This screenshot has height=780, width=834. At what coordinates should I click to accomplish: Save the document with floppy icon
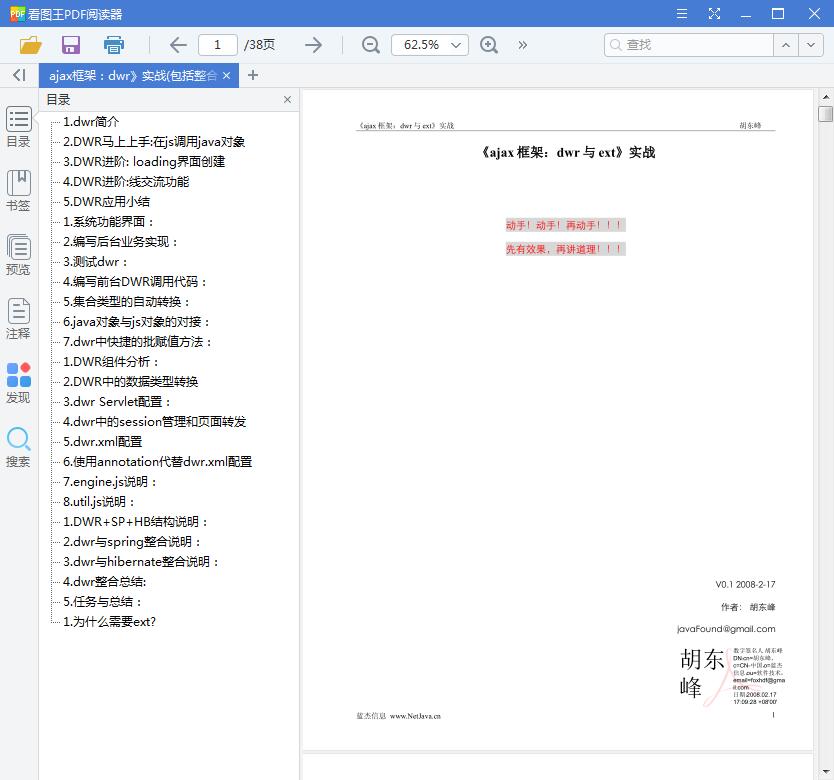pyautogui.click(x=71, y=45)
